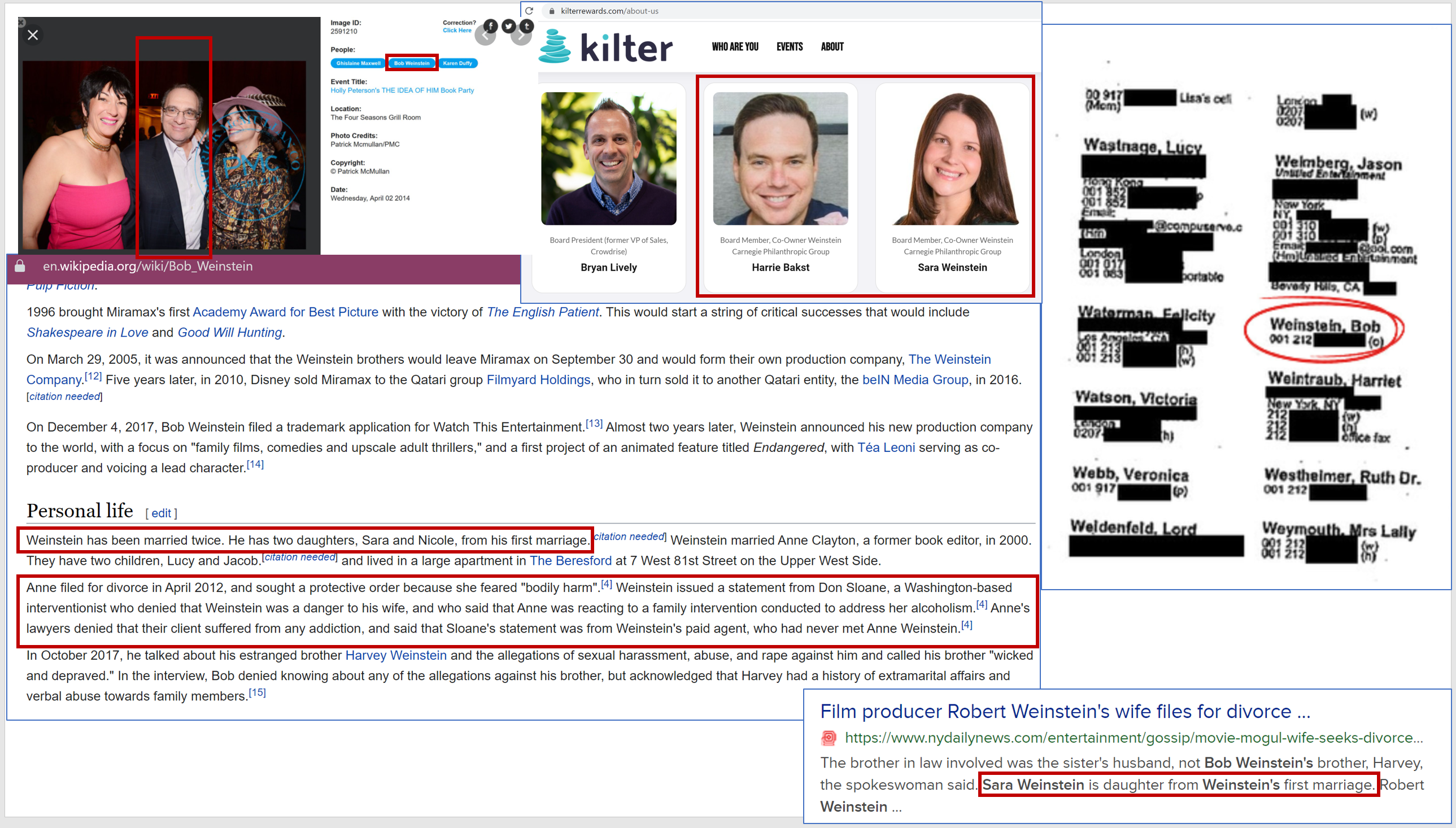Click the Personal life edit link
The width and height of the screenshot is (1456, 828).
[x=161, y=513]
